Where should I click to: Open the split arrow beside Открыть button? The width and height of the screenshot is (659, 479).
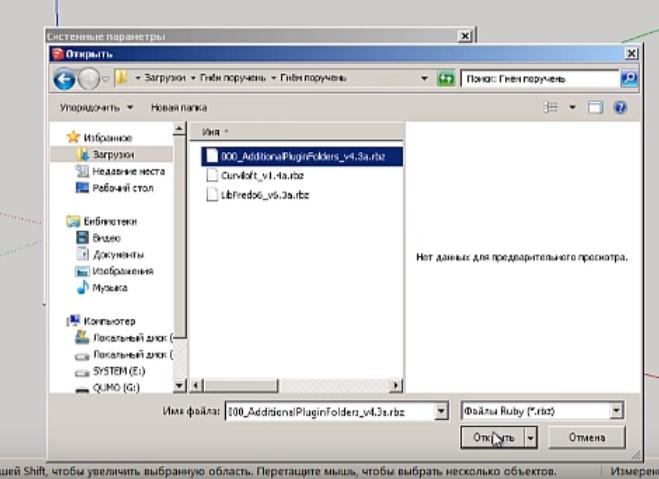click(x=531, y=438)
